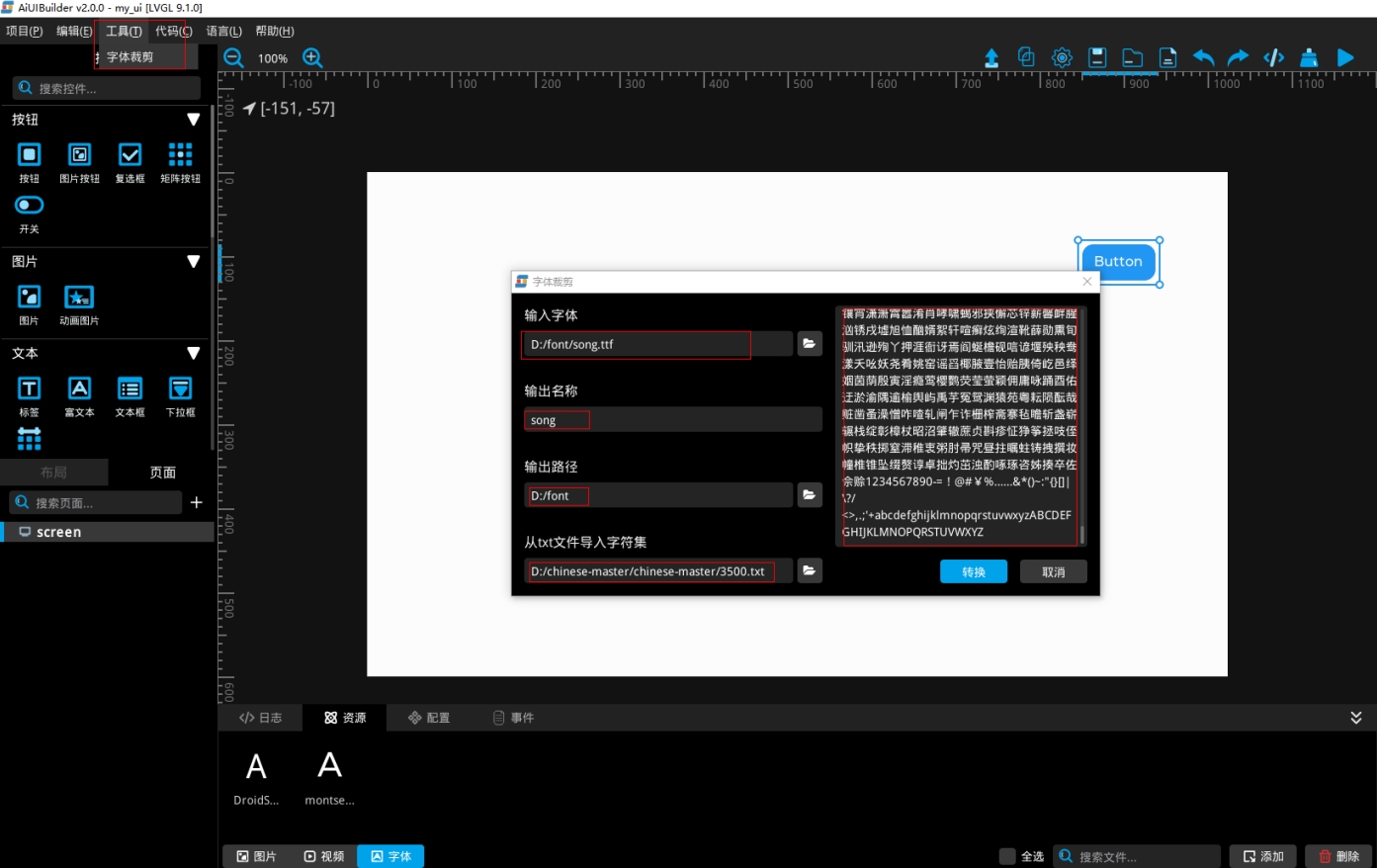
Task: Select the 复选框 checkbox widget
Action: point(129,163)
